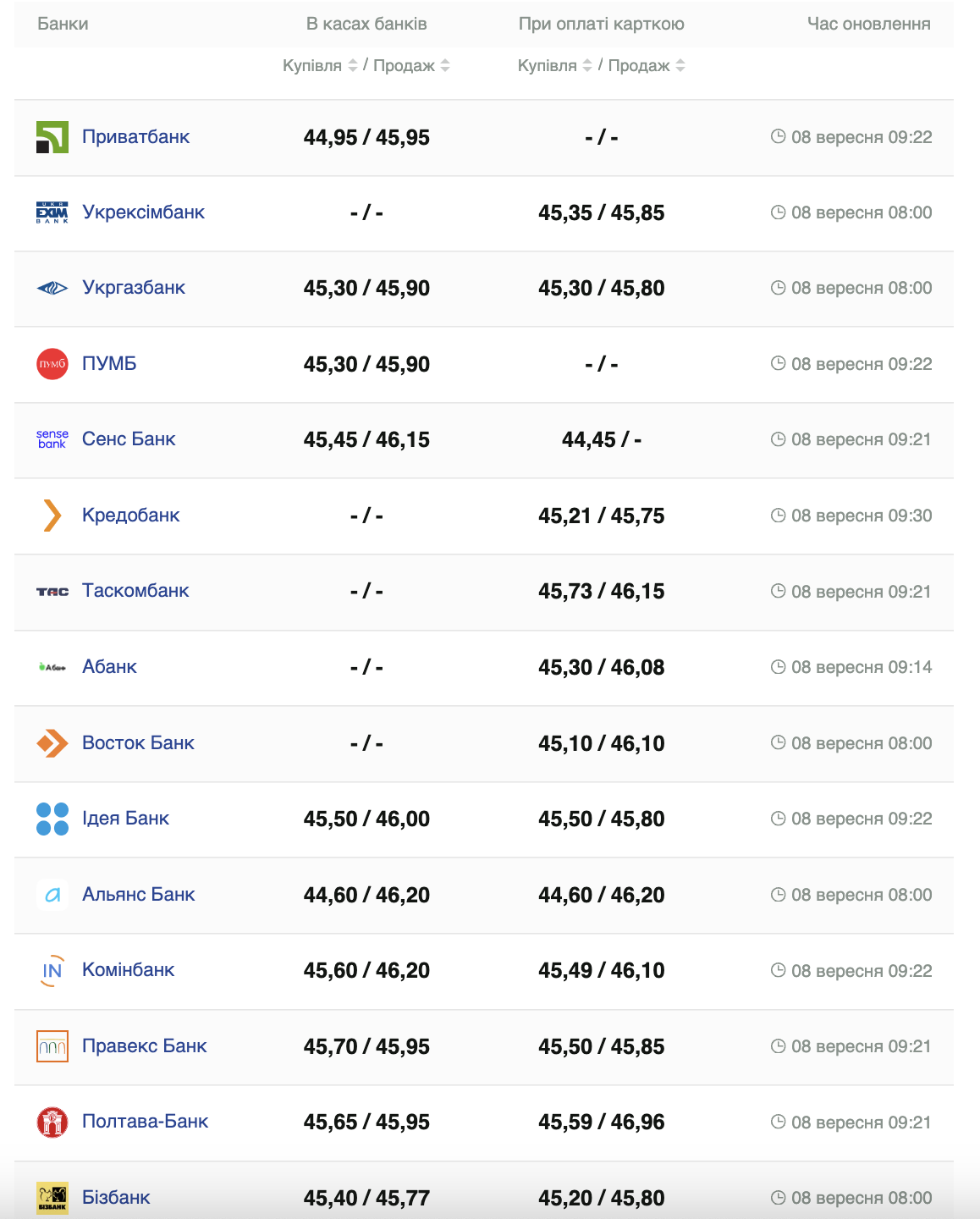The image size is (980, 1219).
Task: Open the Бізбанк link
Action: [116, 1198]
